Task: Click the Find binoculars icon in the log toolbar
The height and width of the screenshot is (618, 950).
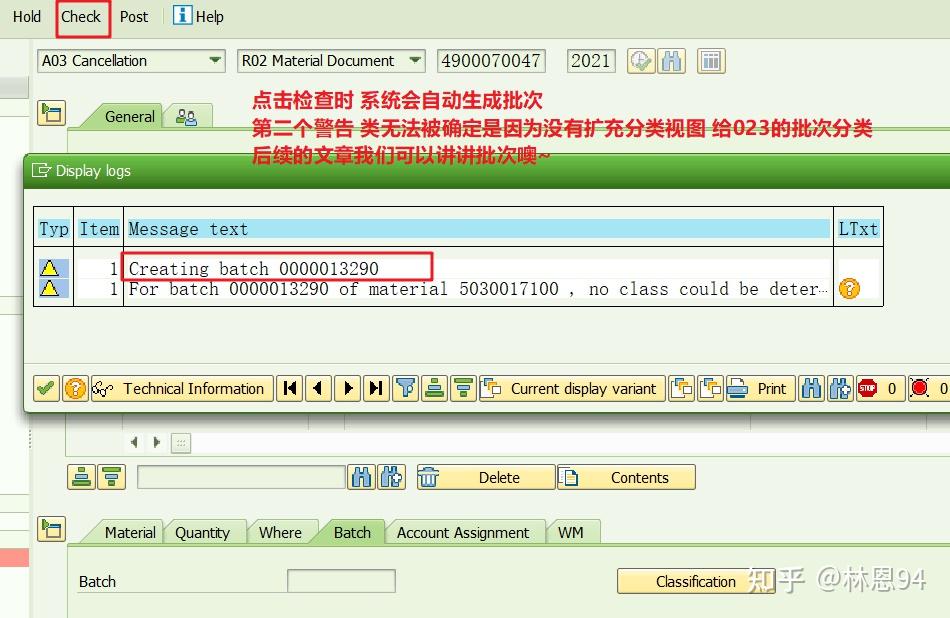Action: click(x=811, y=388)
